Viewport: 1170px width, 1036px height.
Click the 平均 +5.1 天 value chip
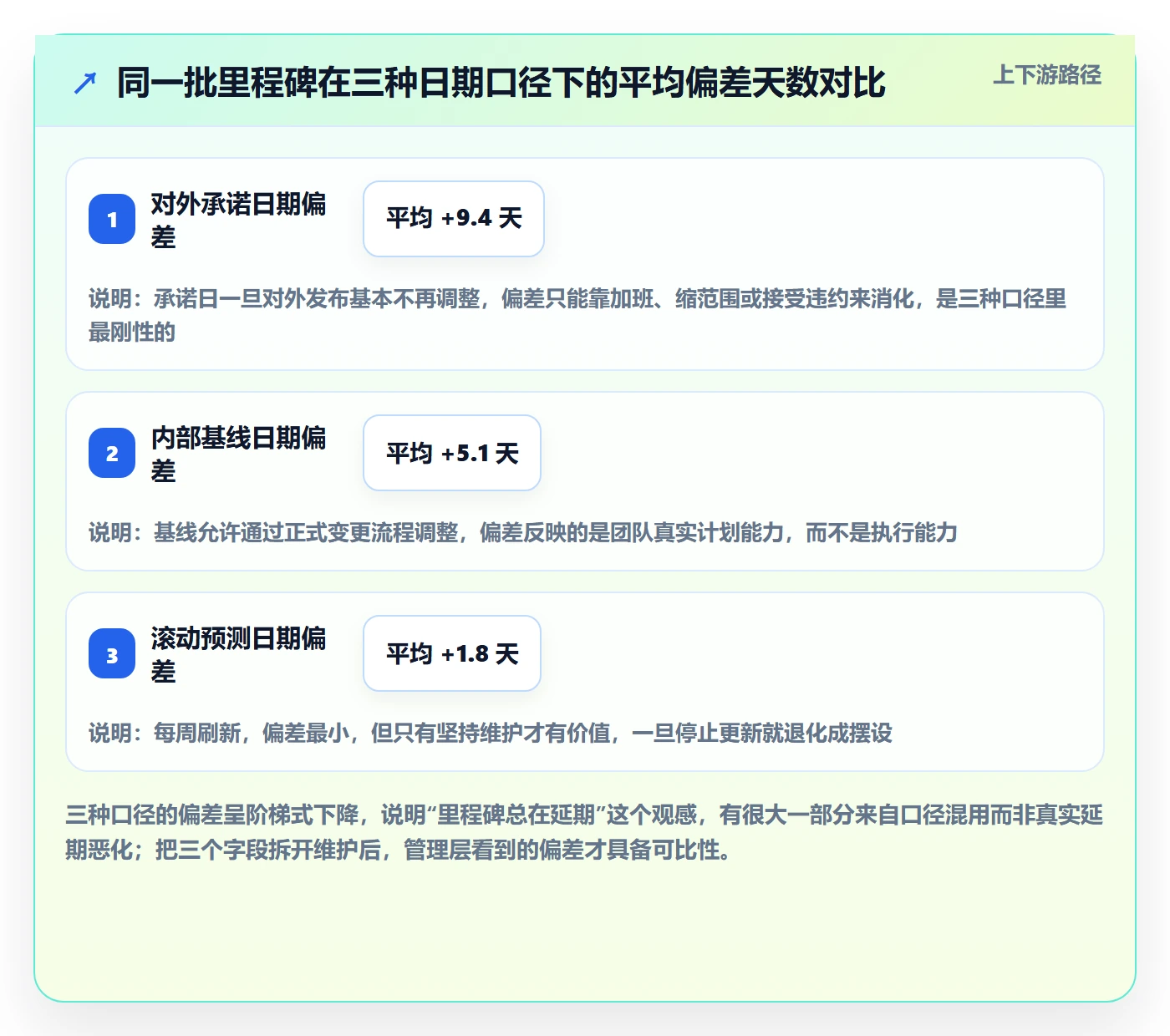452,453
